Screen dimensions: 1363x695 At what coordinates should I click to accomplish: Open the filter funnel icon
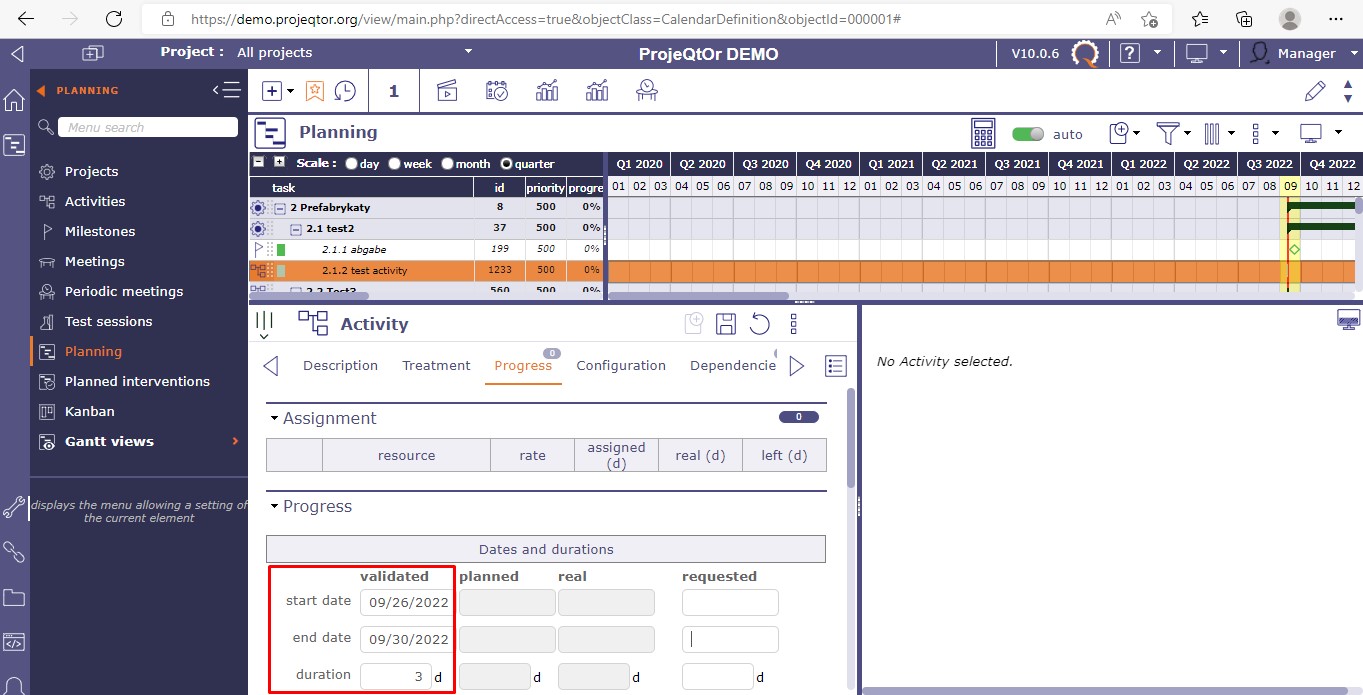[x=1166, y=133]
